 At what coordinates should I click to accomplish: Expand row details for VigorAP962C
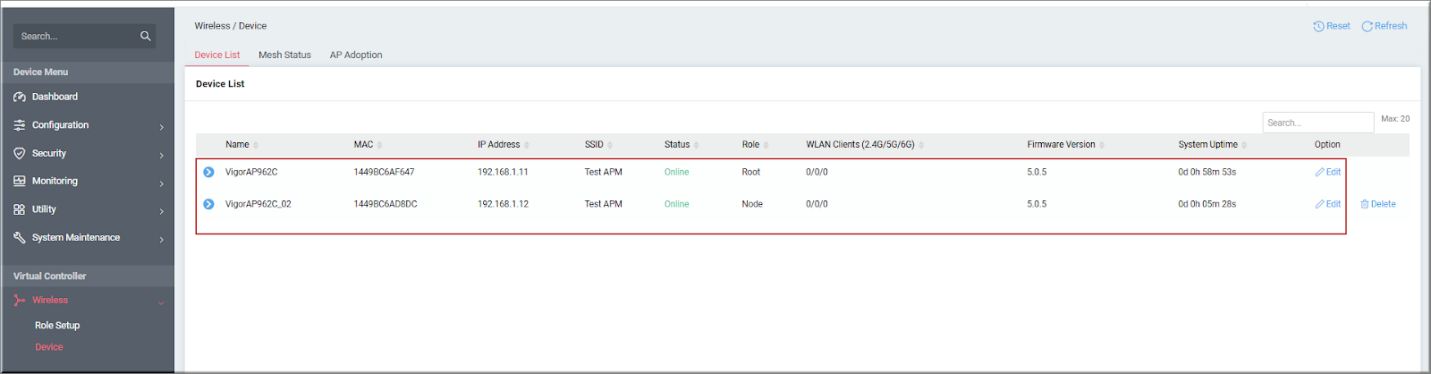click(209, 172)
